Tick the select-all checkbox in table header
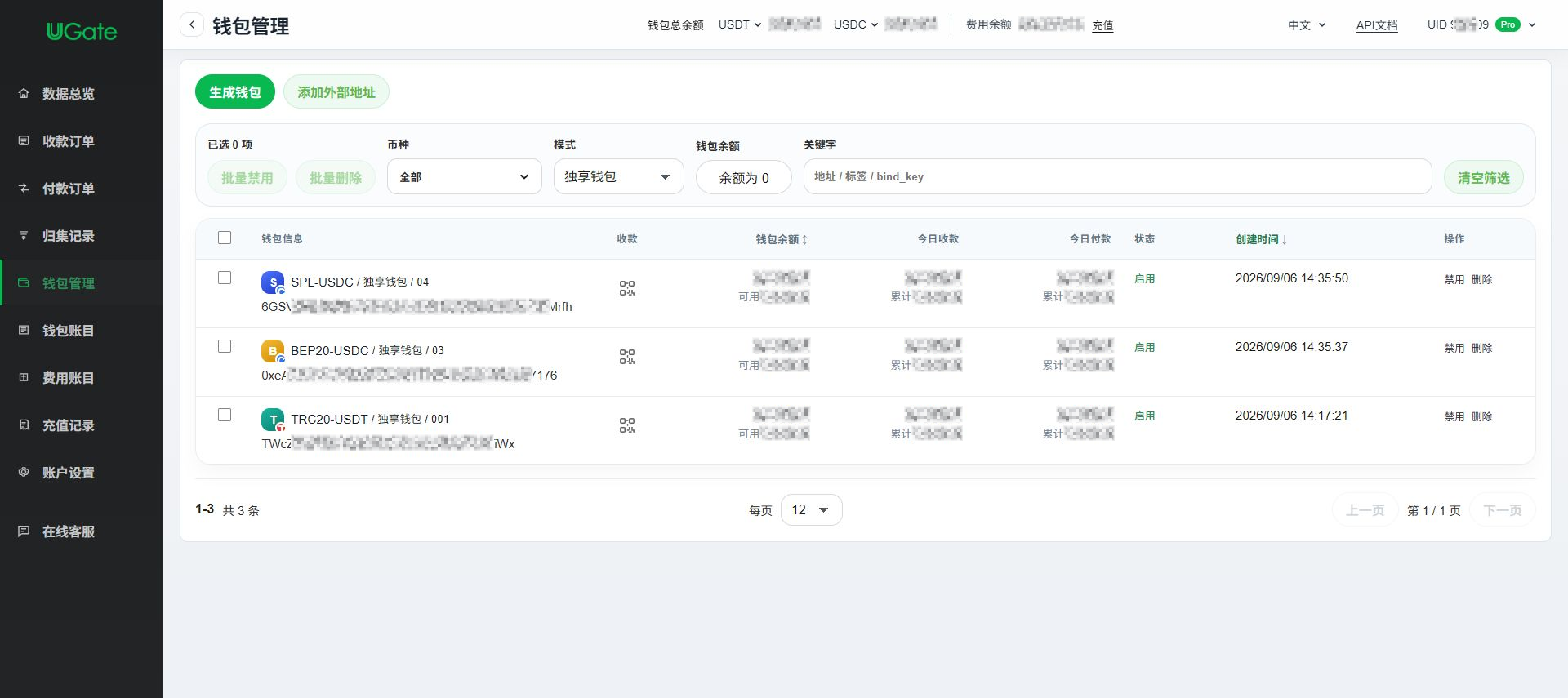1568x698 pixels. pos(225,238)
